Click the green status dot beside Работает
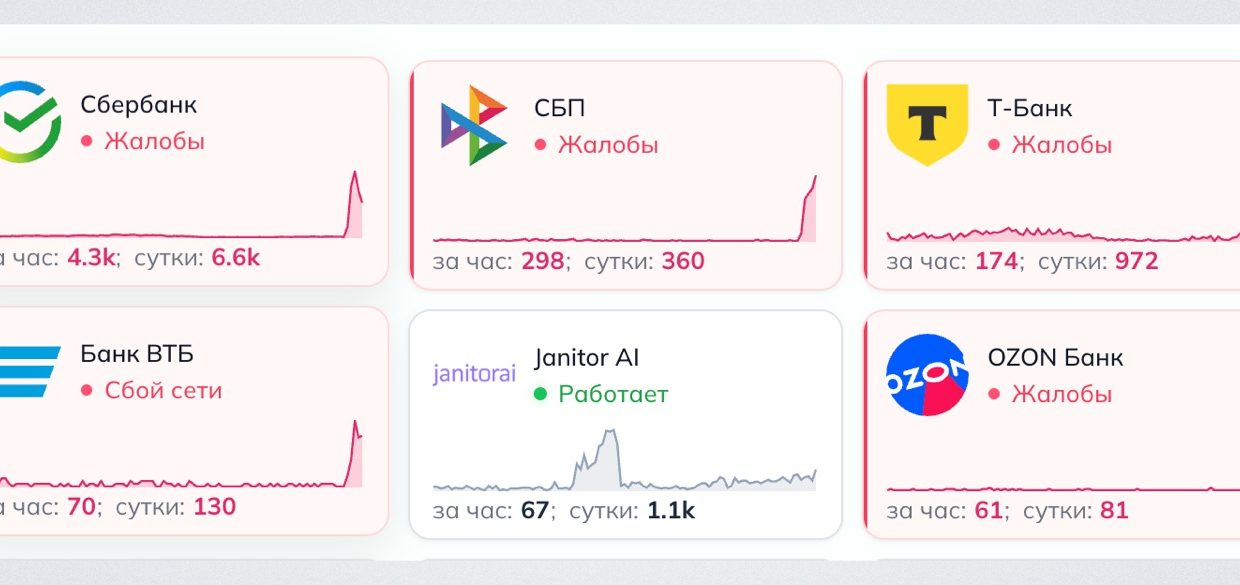The image size is (1240, 585). [542, 394]
